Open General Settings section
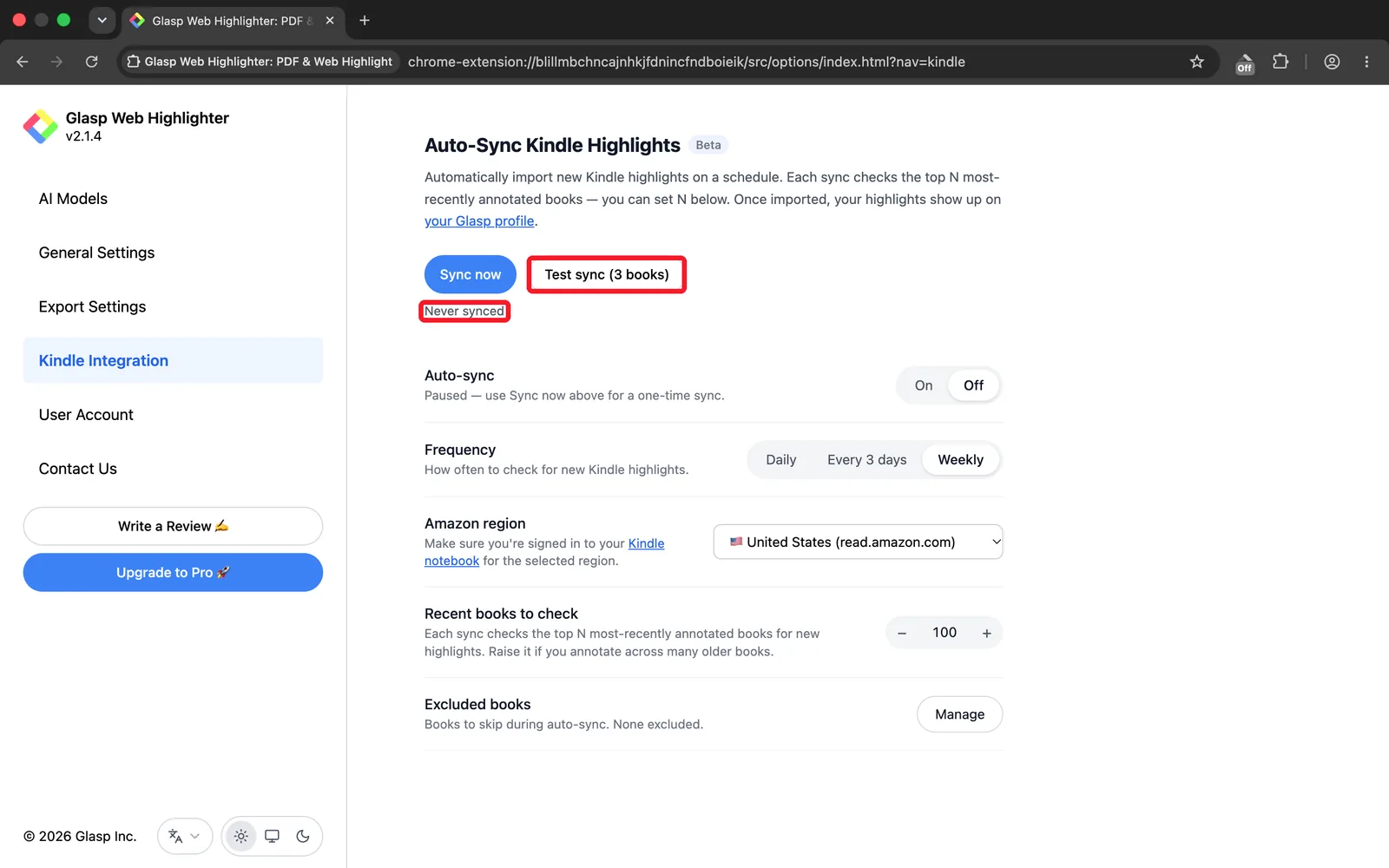This screenshot has height=868, width=1389. tap(173, 253)
